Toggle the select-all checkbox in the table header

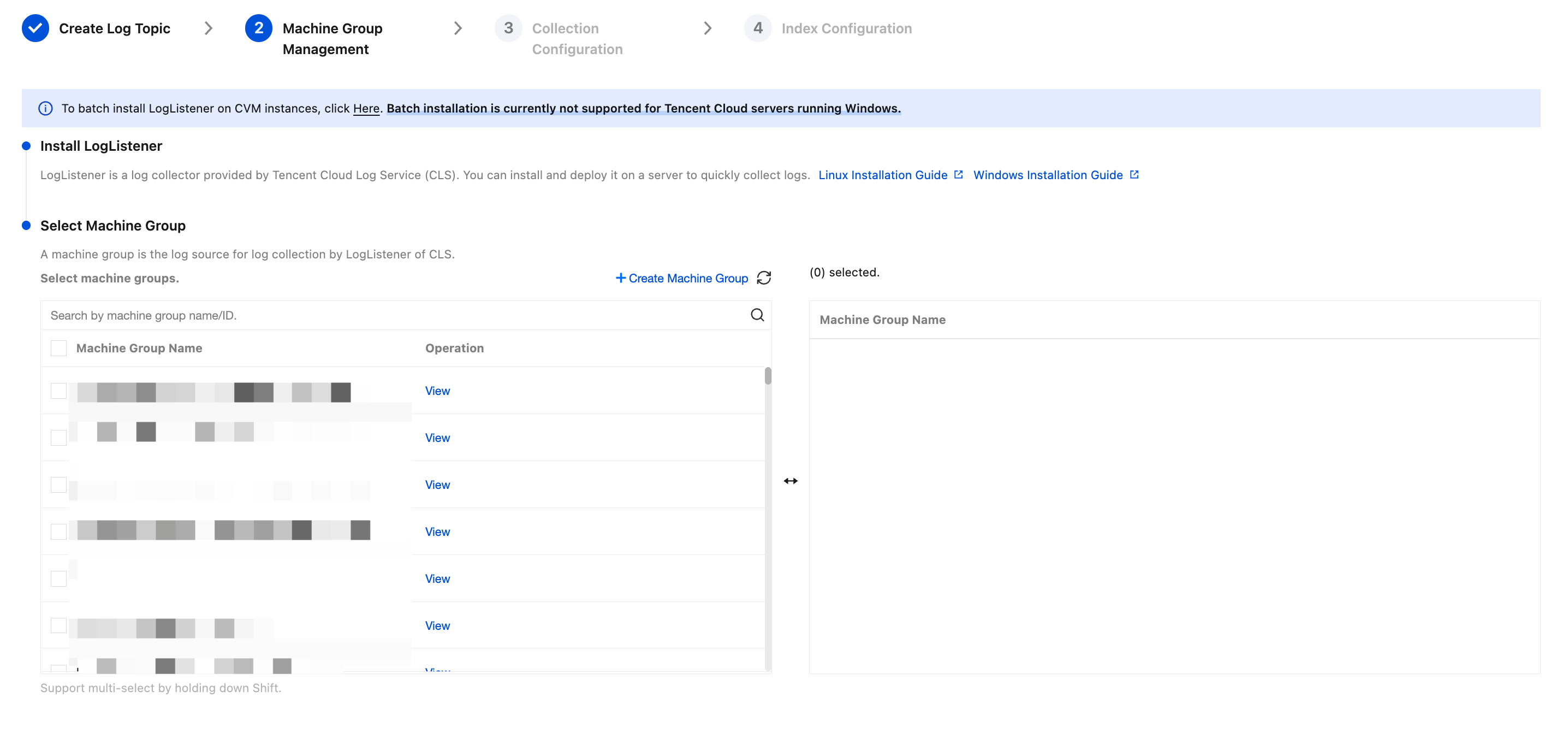coord(58,349)
